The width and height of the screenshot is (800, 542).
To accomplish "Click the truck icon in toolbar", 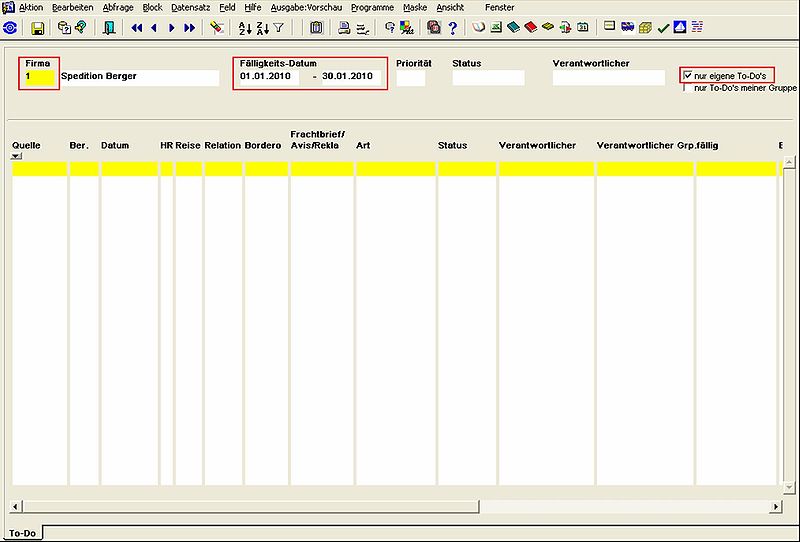I will coord(628,27).
